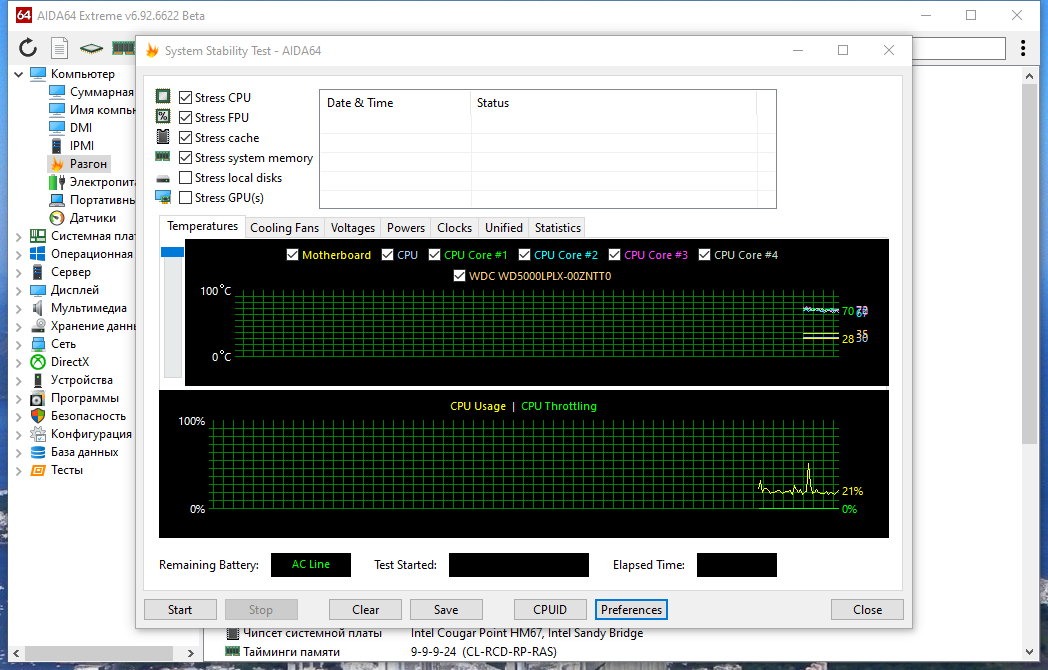Switch to the Cooling Fans tab
Image resolution: width=1048 pixels, height=670 pixels.
pos(285,228)
